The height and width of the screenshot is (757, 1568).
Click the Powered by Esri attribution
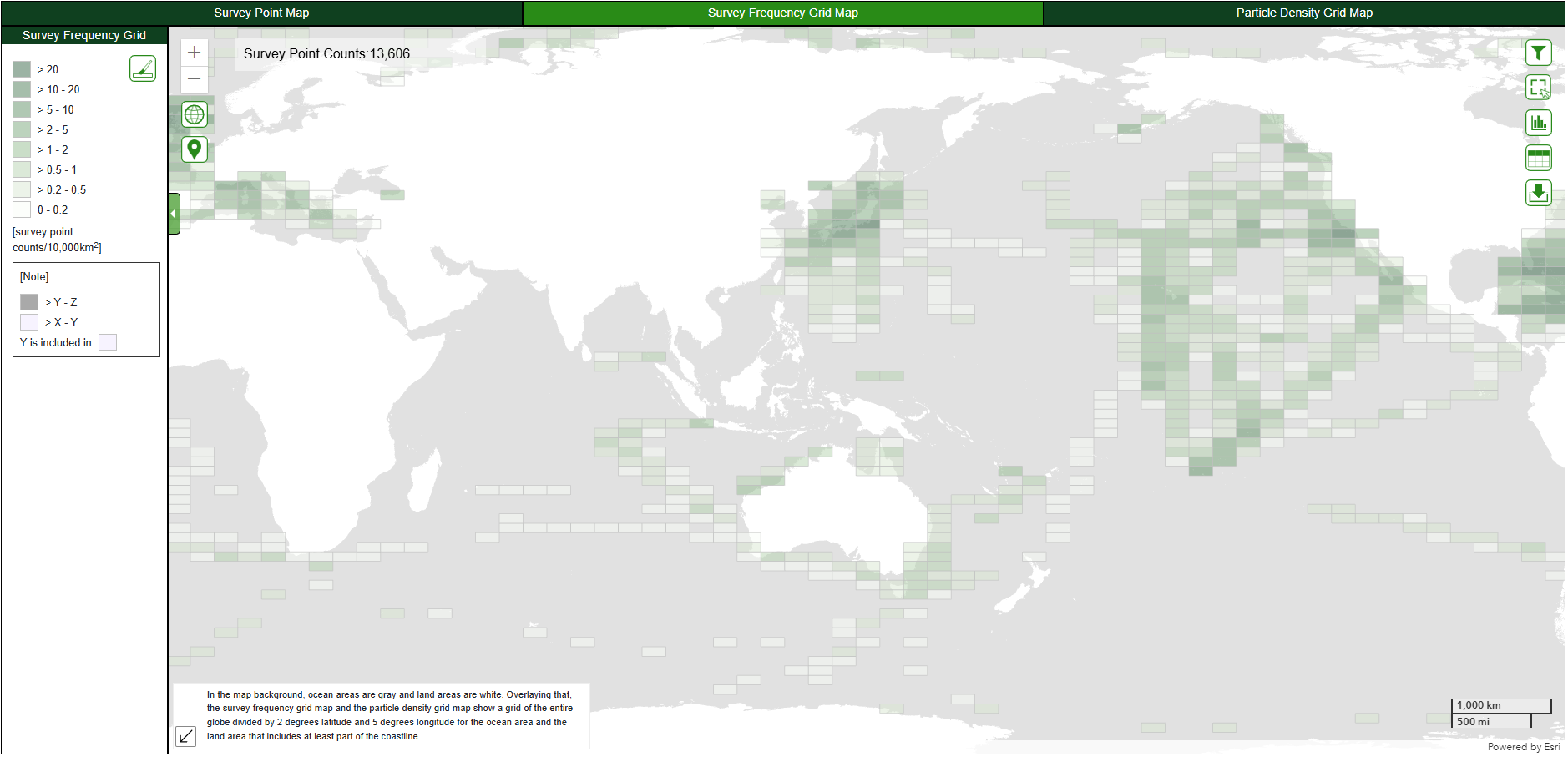(x=1523, y=747)
